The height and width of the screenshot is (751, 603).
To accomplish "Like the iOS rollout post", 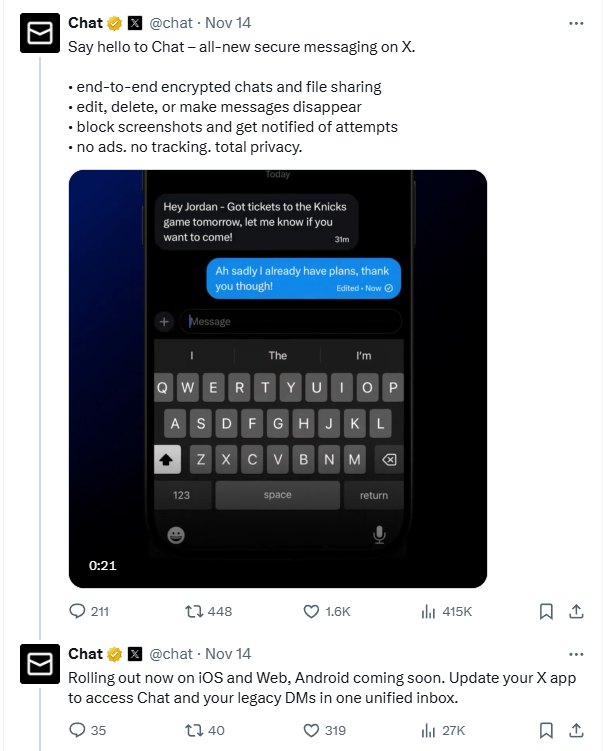I will coord(310,730).
